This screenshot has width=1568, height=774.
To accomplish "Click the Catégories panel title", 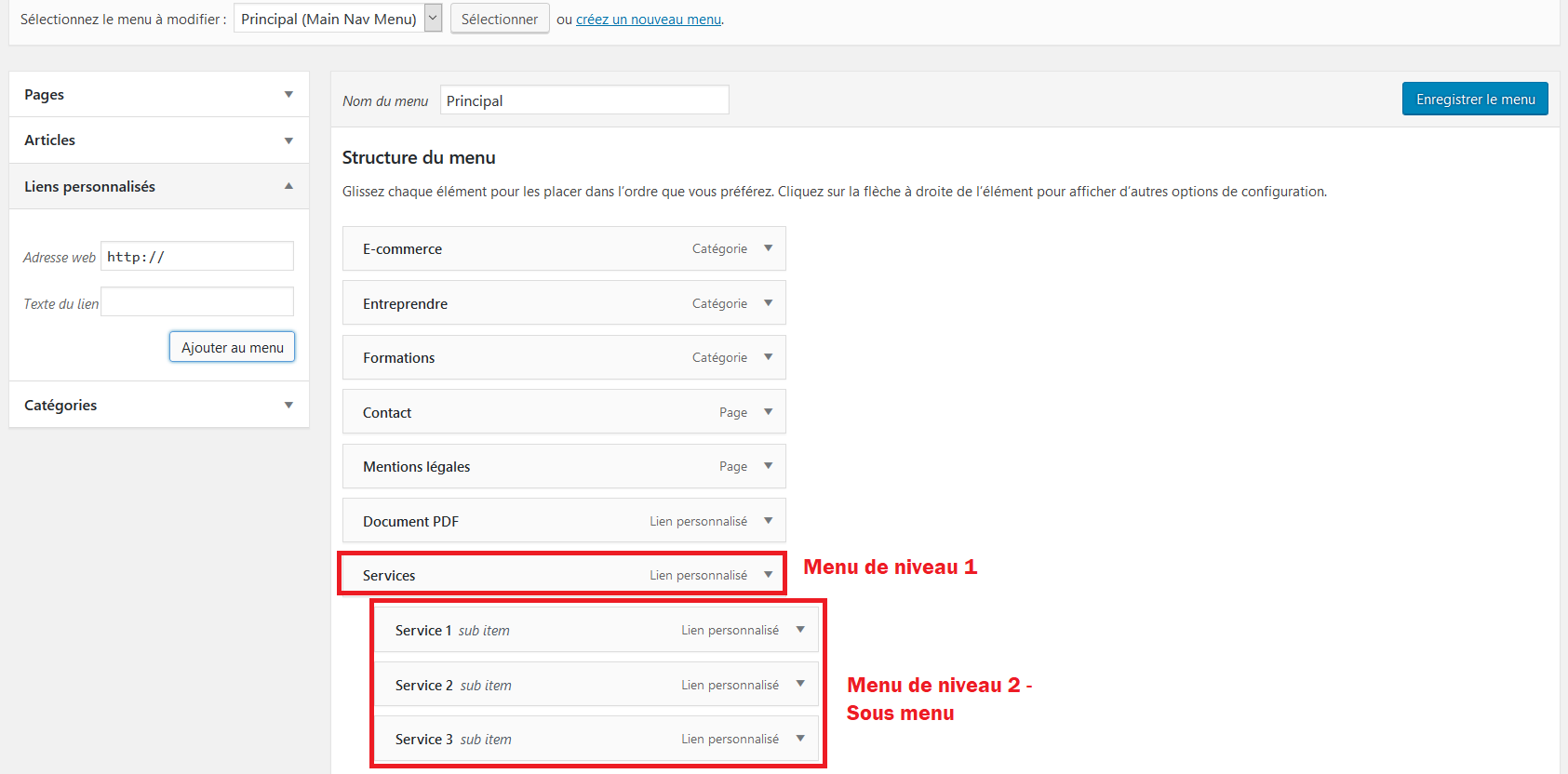I will coord(60,406).
